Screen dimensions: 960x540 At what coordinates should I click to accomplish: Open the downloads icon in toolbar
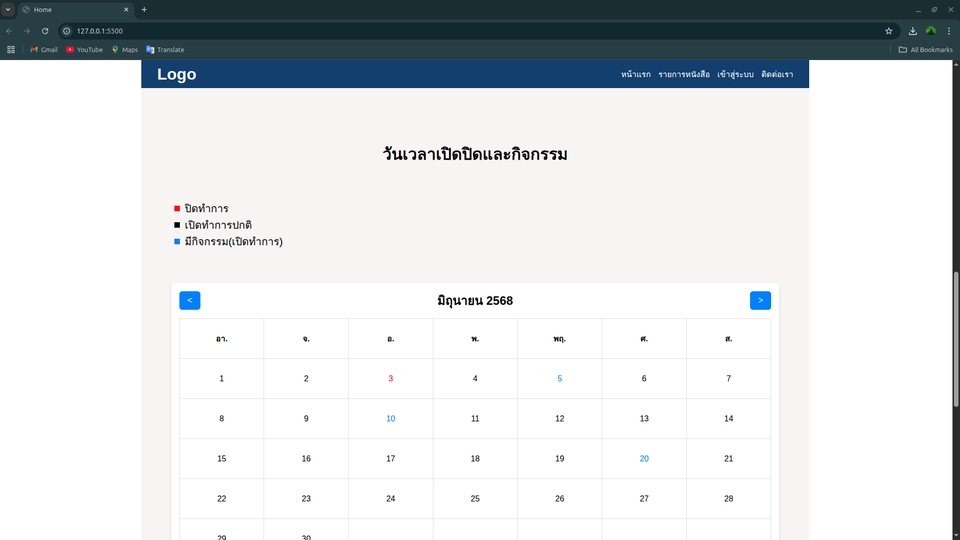pyautogui.click(x=912, y=31)
